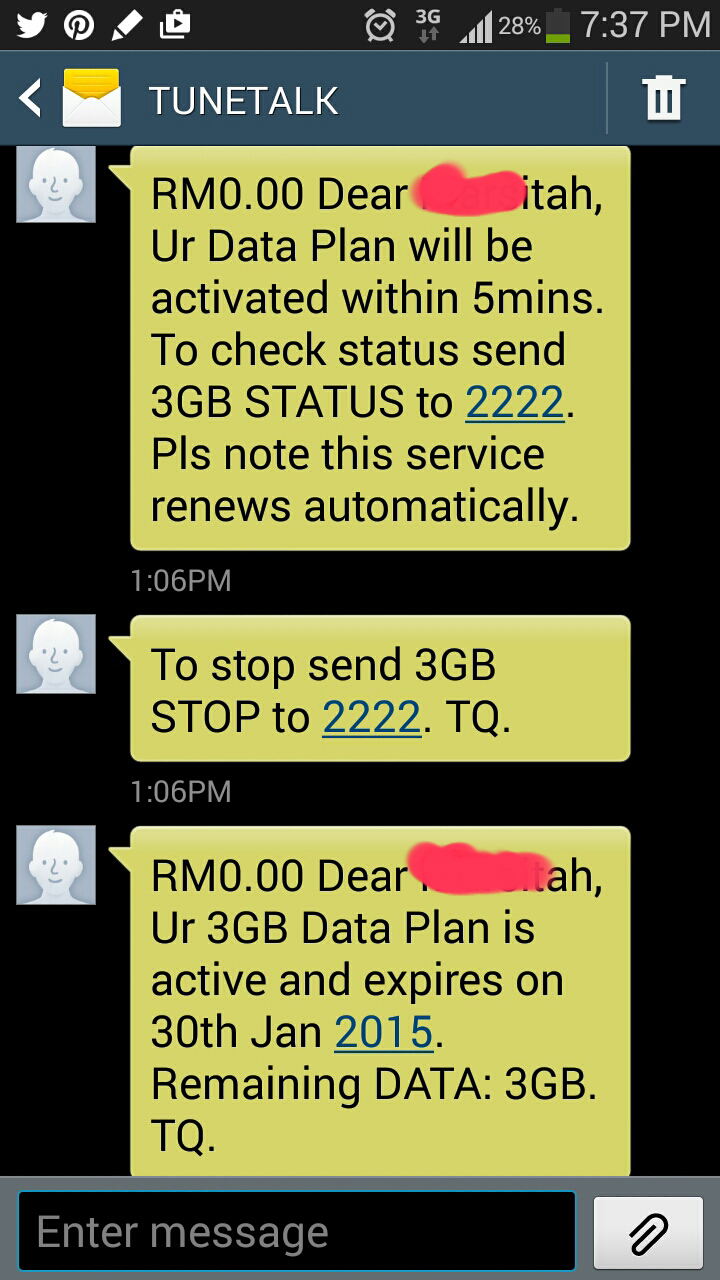The image size is (720, 1280).
Task: Delete conversation using the trash icon
Action: 663,98
